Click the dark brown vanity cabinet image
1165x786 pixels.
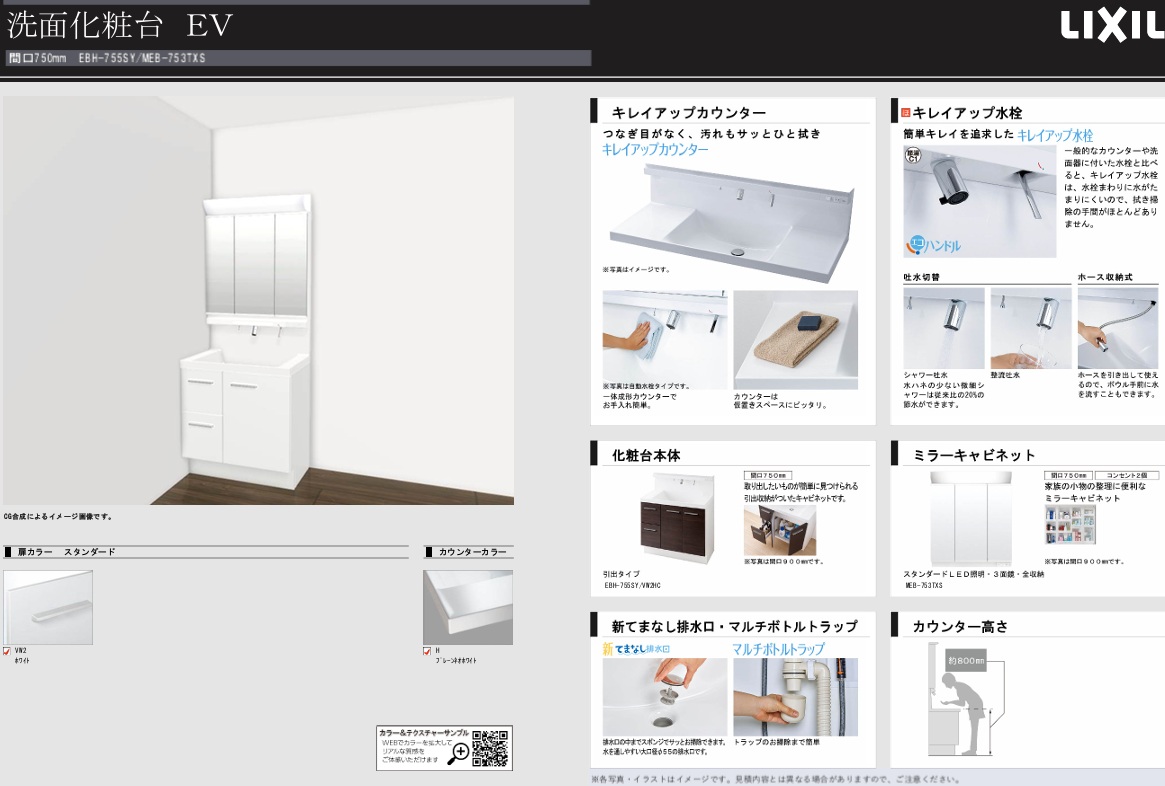pyautogui.click(x=678, y=519)
